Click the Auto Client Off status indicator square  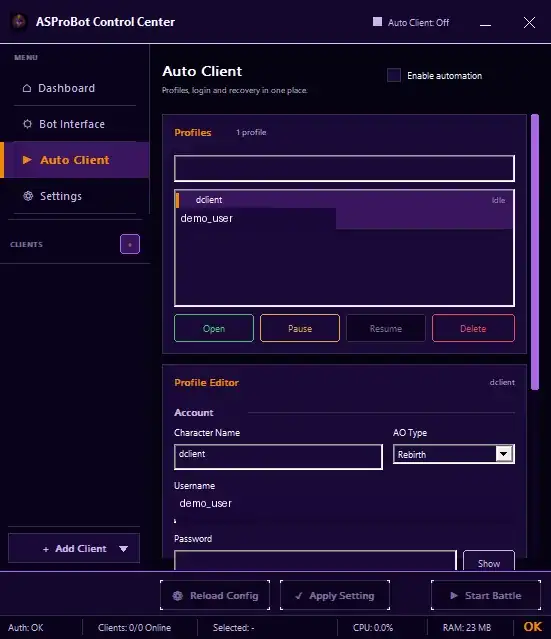tap(377, 22)
